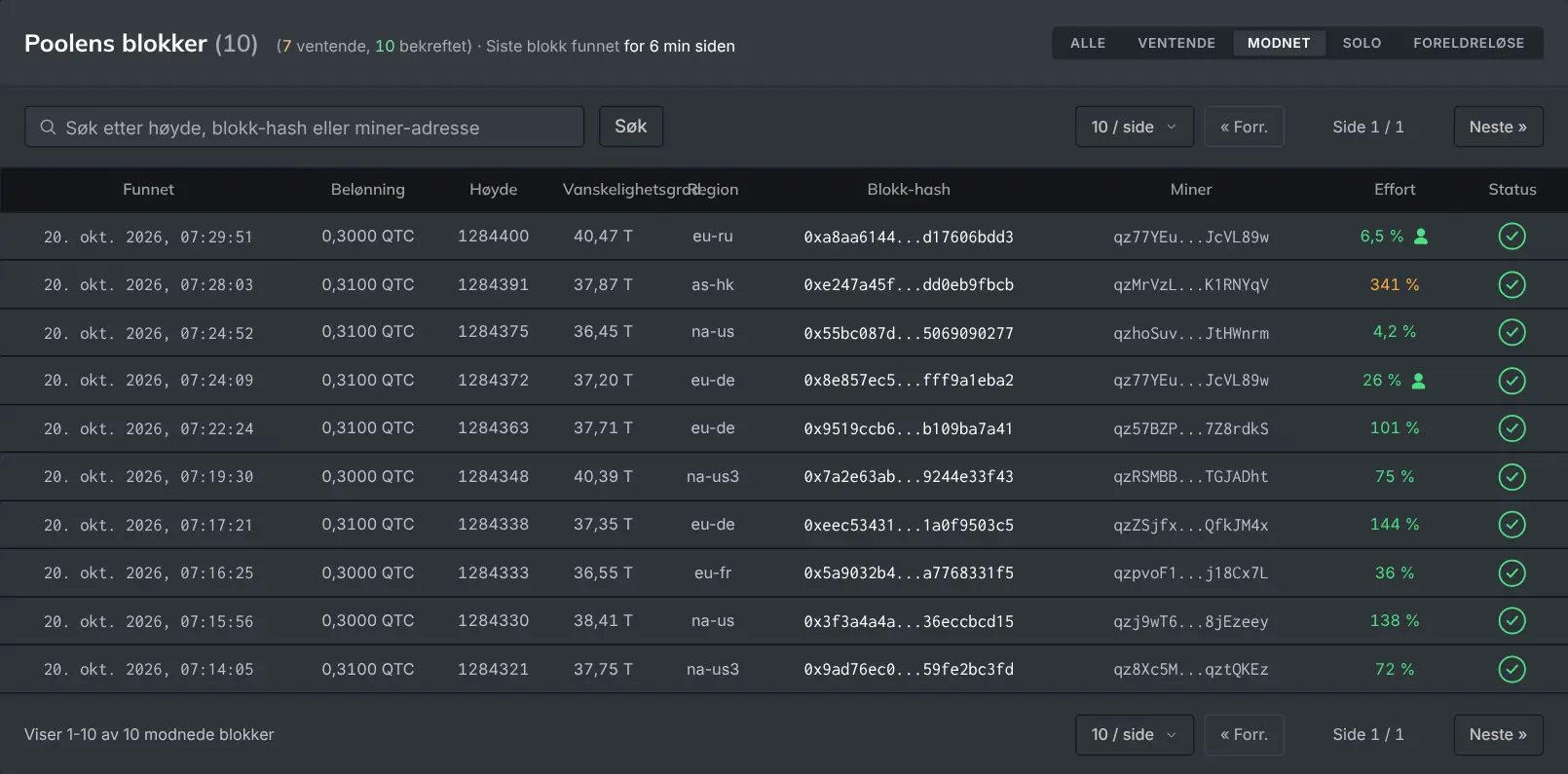This screenshot has width=1568, height=774.
Task: Open block hash 0xe247a45f...dd0eb9fbcb
Action: click(x=909, y=284)
